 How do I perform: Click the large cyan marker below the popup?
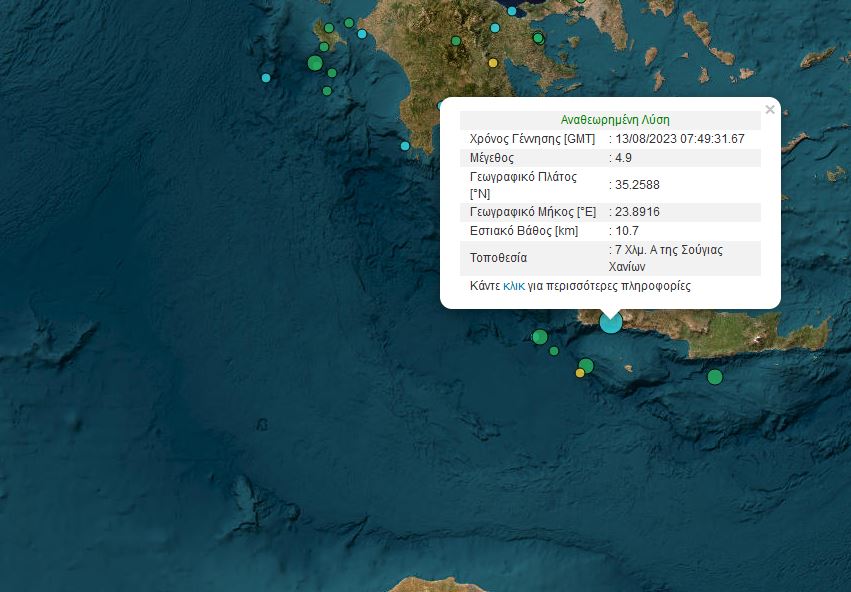610,322
